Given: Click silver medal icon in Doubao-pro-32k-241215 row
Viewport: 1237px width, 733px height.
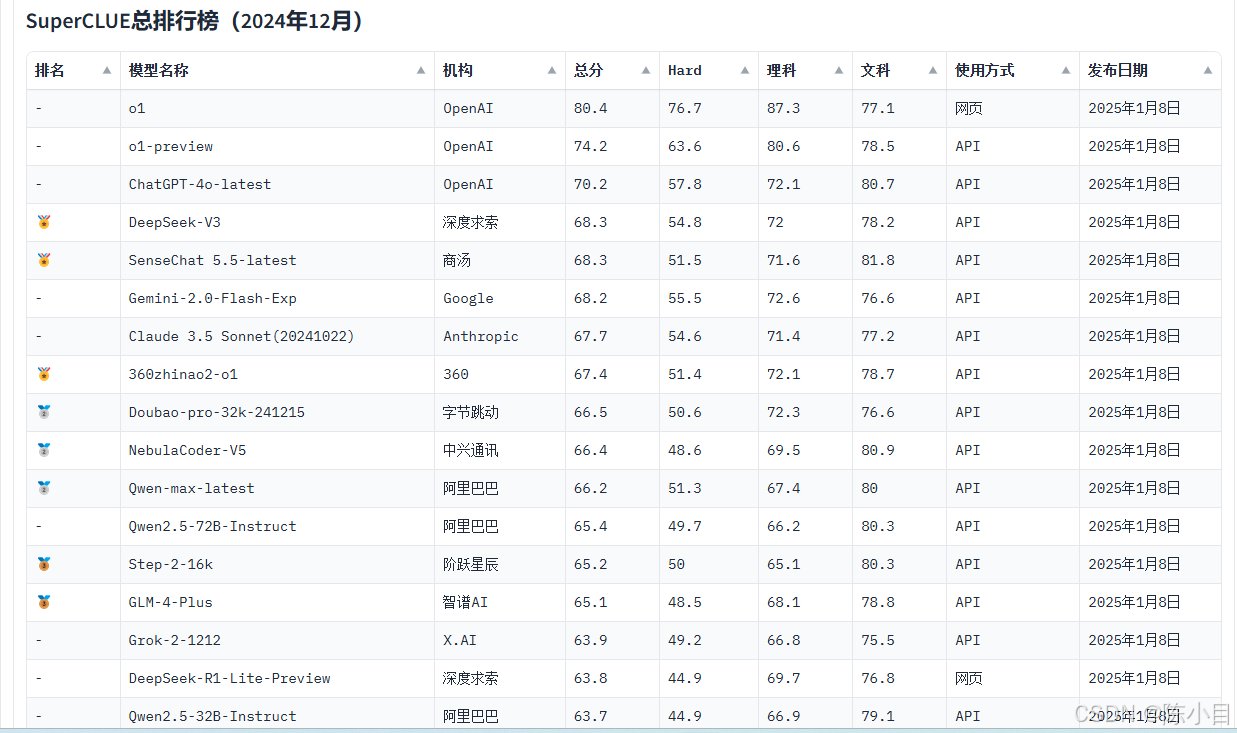Looking at the screenshot, I should (x=43, y=412).
